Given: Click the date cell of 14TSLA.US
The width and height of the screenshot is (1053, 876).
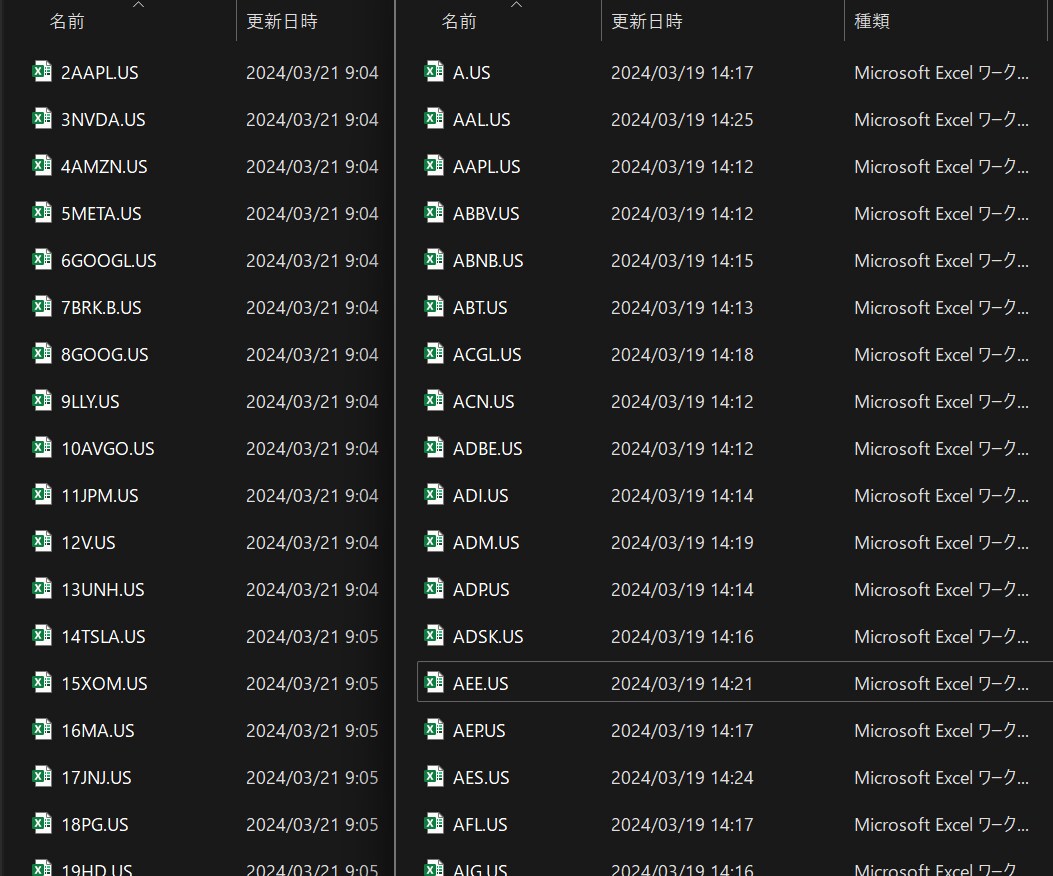Looking at the screenshot, I should point(312,637).
